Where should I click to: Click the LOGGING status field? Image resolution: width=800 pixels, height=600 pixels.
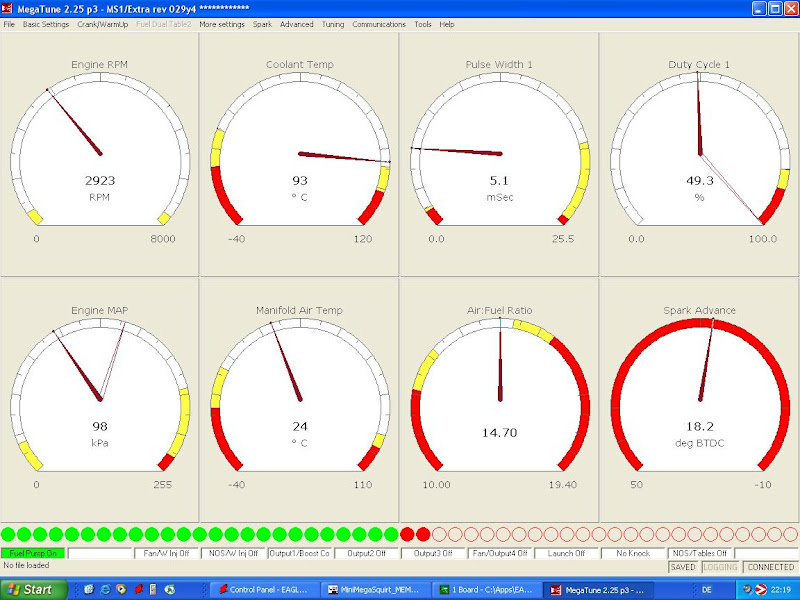click(720, 567)
